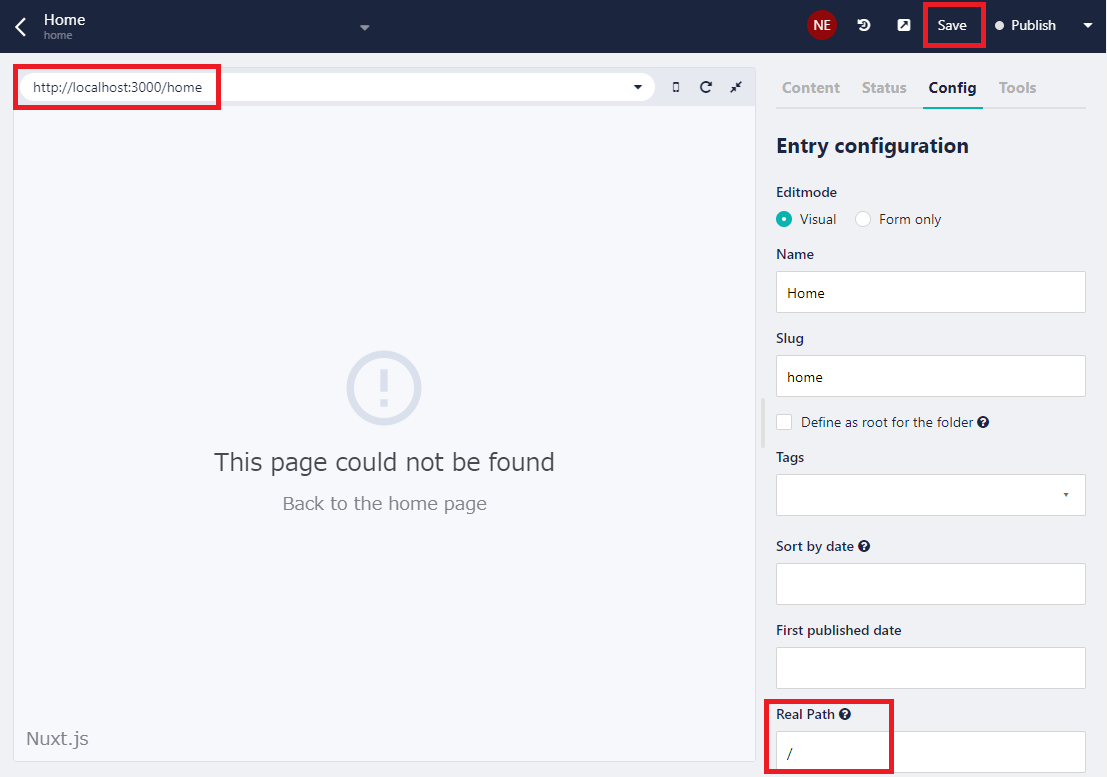Viewport: 1107px width, 777px height.
Task: Open draft in new window icon
Action: click(904, 25)
